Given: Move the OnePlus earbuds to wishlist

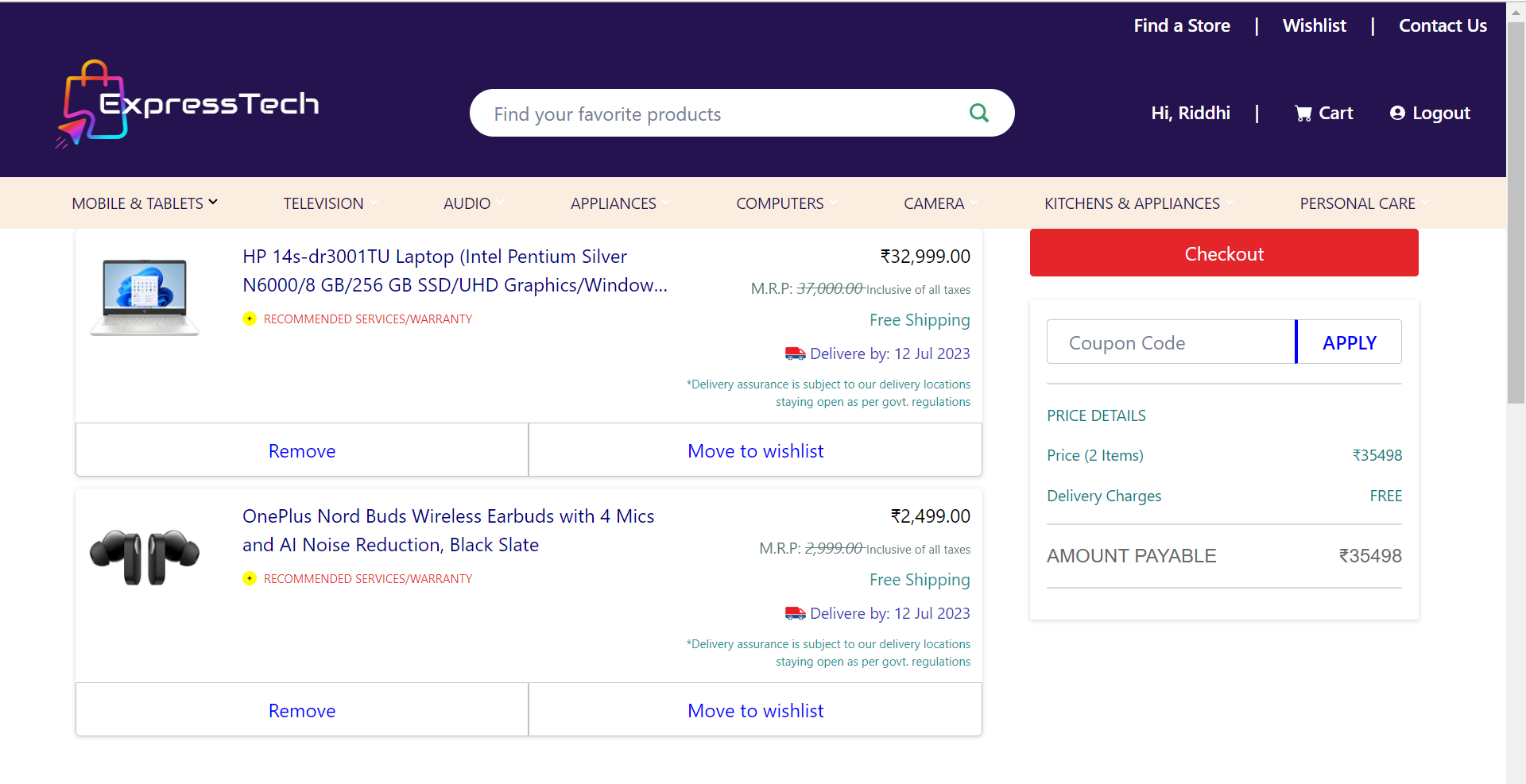Looking at the screenshot, I should (755, 709).
